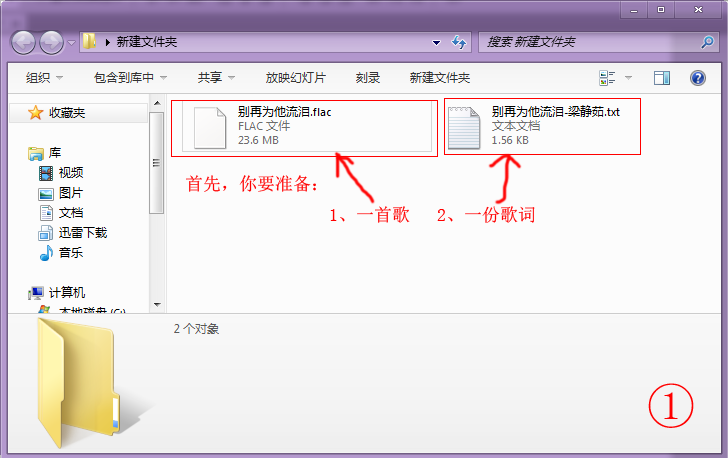Click the 刻录 toolbar button
This screenshot has height=458, width=728.
[x=367, y=77]
